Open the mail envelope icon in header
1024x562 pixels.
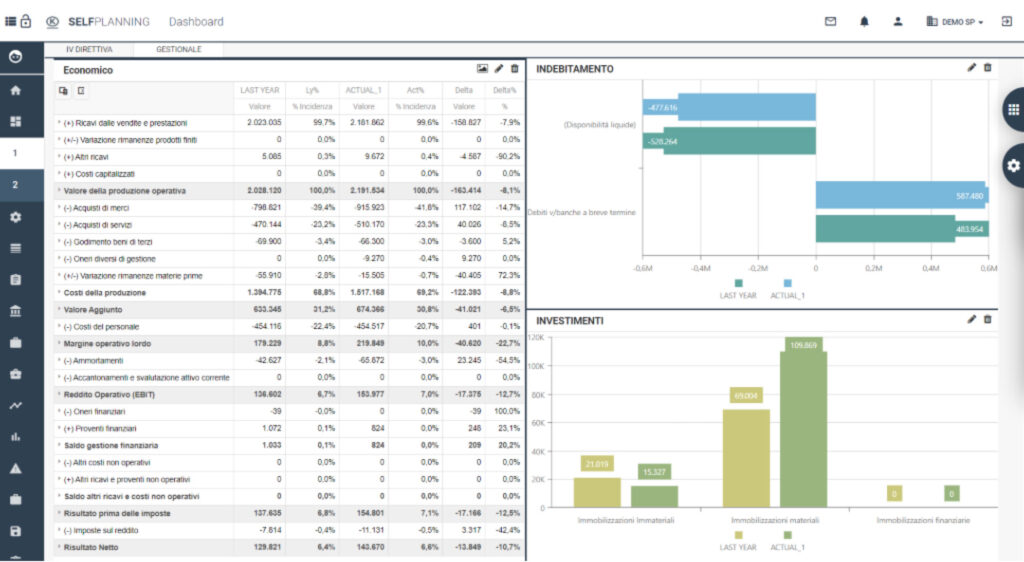point(830,21)
